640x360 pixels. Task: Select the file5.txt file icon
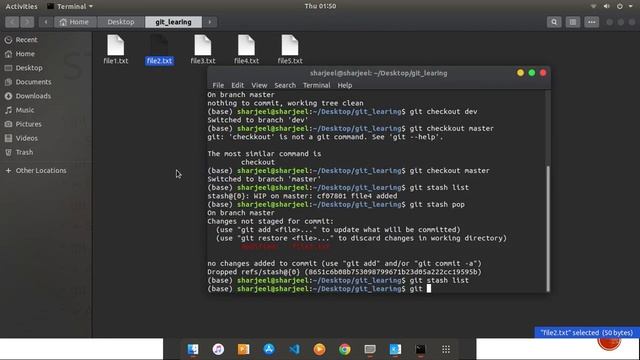290,45
